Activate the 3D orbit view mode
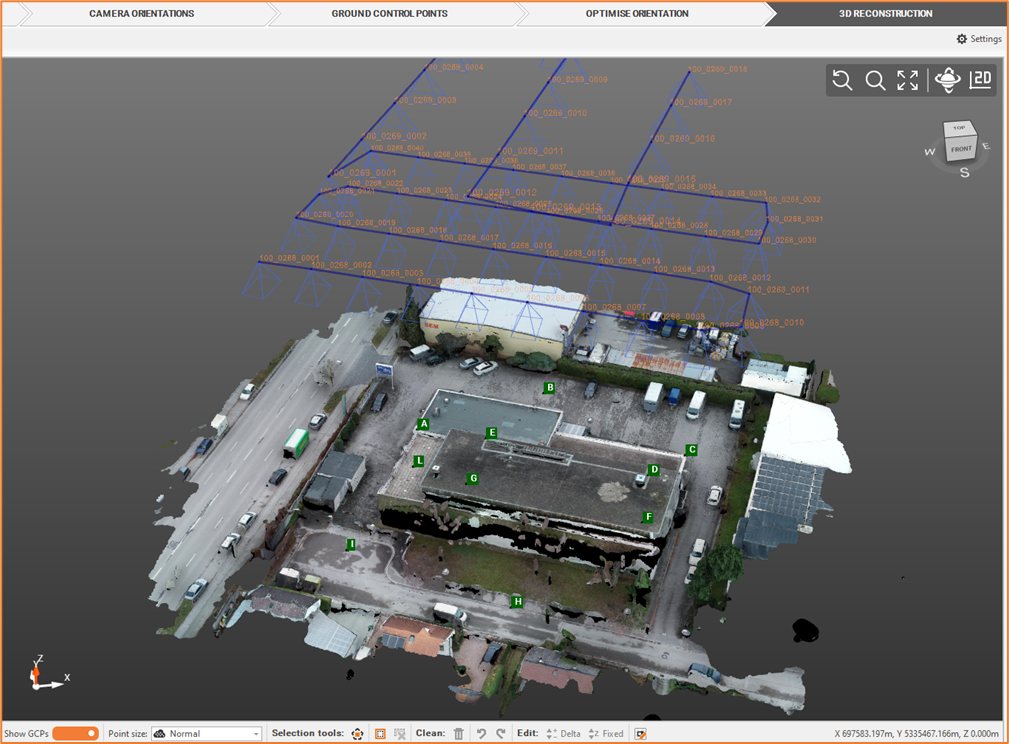This screenshot has height=744, width=1009. coord(947,81)
